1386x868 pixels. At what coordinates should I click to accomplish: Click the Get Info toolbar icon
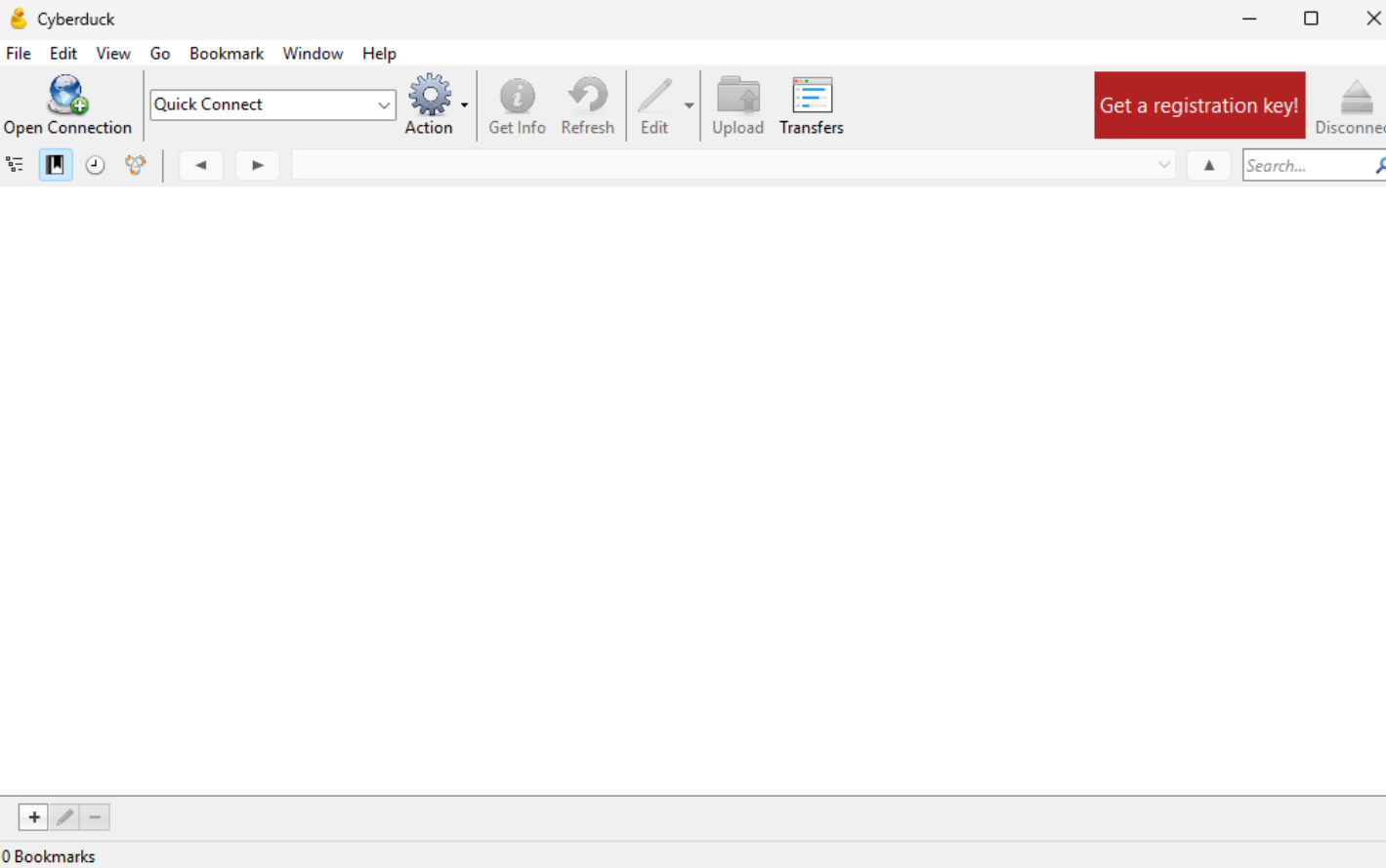click(517, 96)
